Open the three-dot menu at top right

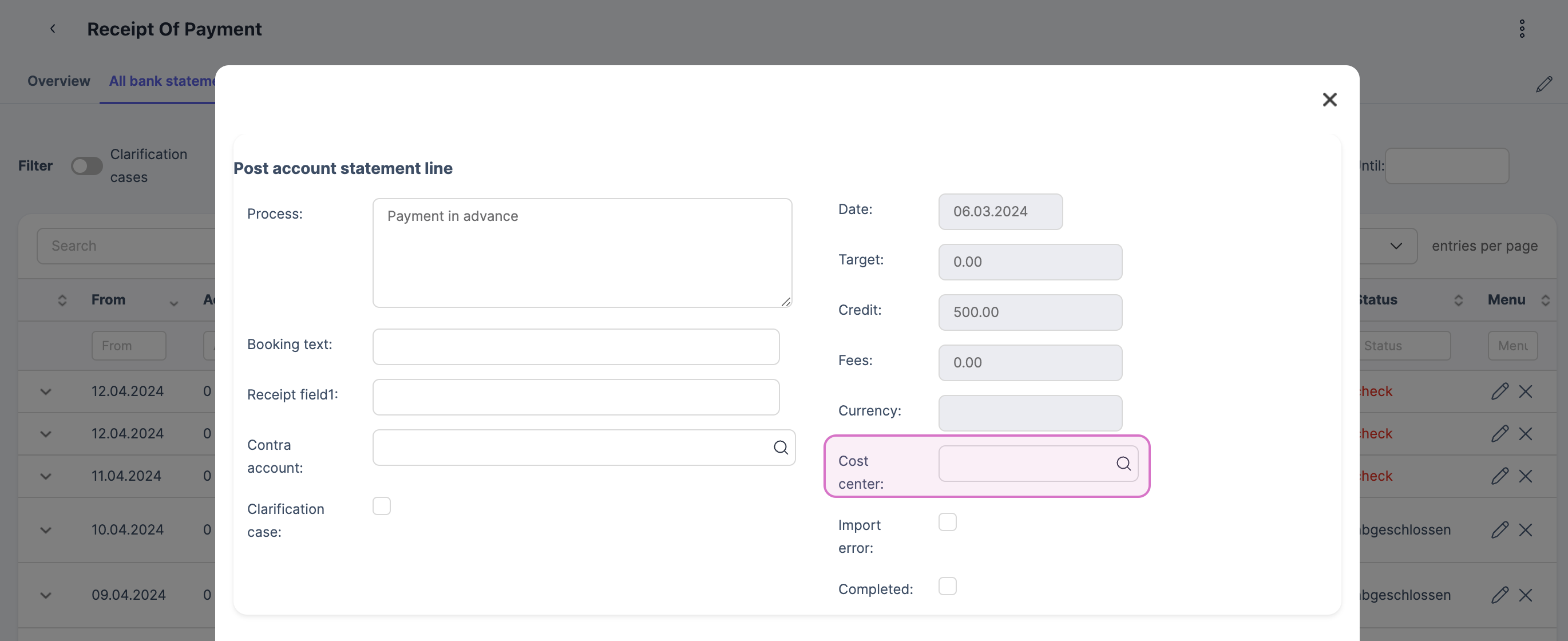coord(1522,28)
